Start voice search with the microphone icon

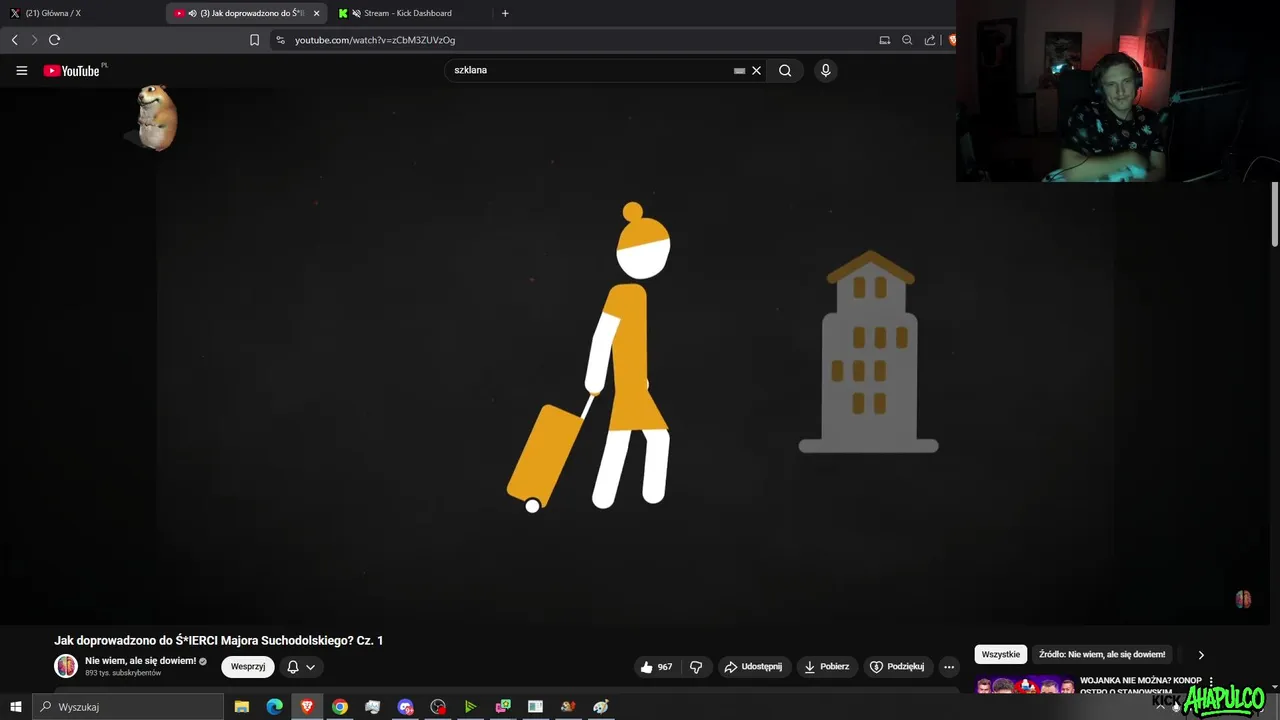825,70
